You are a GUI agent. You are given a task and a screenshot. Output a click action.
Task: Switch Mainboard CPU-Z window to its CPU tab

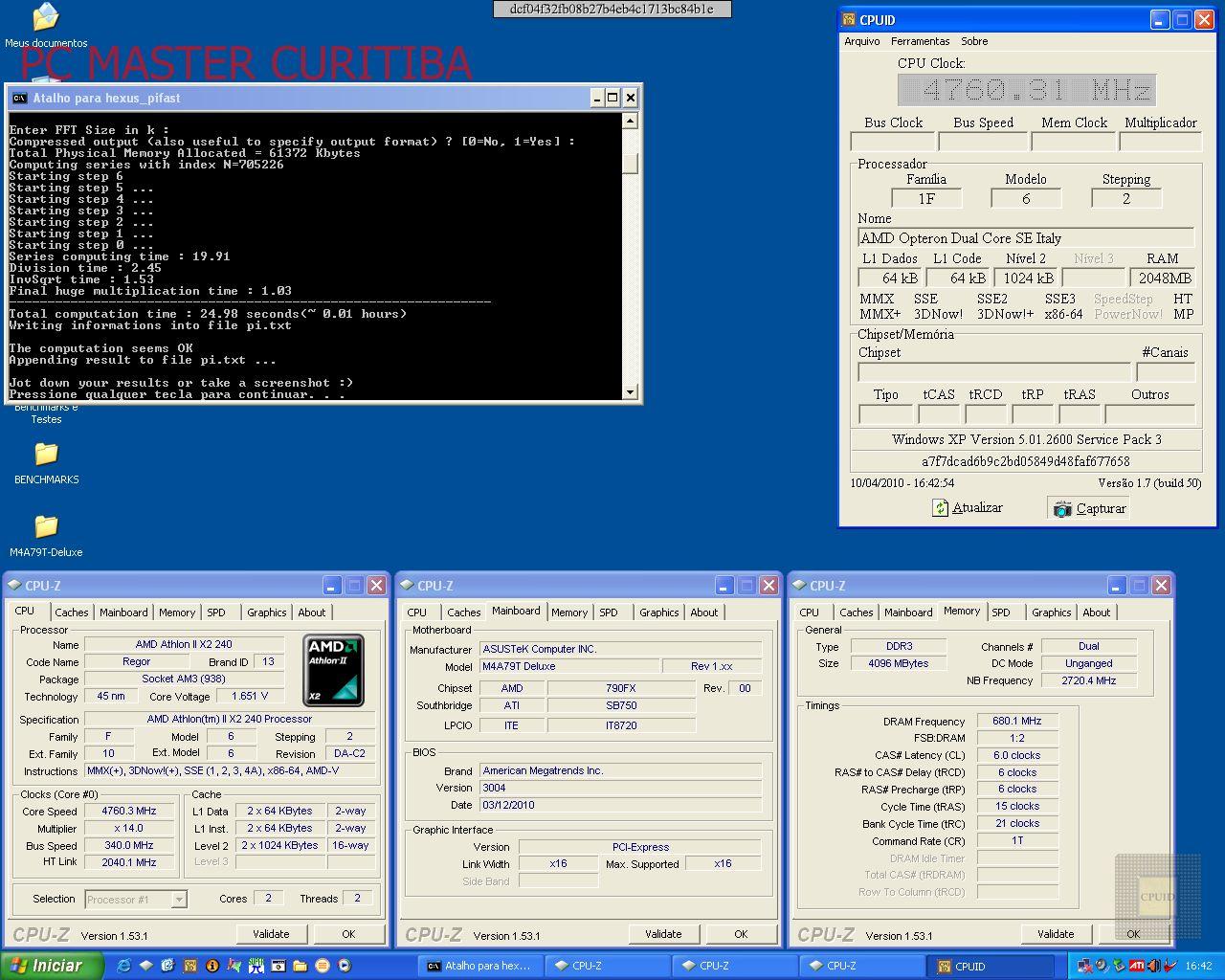coord(417,612)
